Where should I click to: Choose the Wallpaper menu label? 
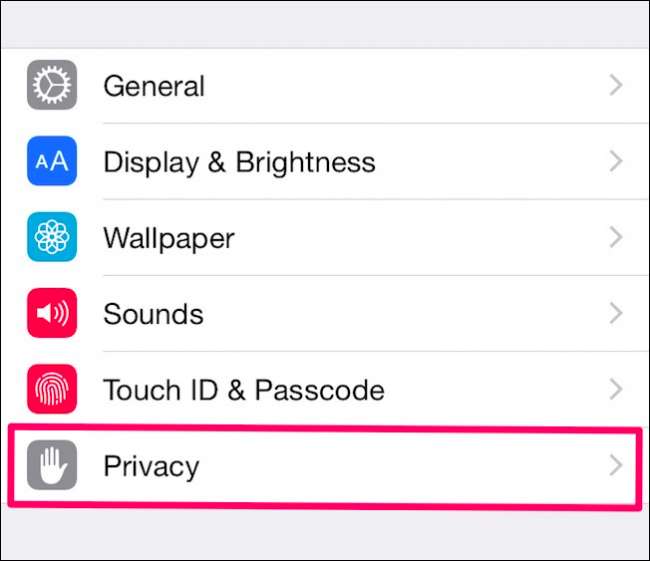(x=169, y=238)
